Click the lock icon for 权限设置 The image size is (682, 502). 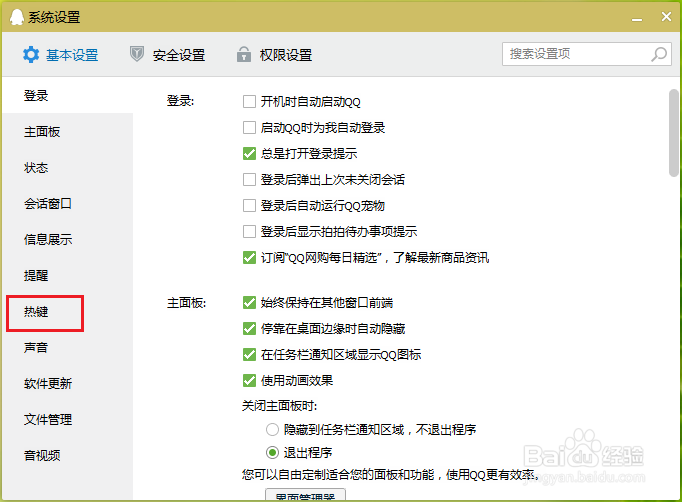click(x=244, y=54)
